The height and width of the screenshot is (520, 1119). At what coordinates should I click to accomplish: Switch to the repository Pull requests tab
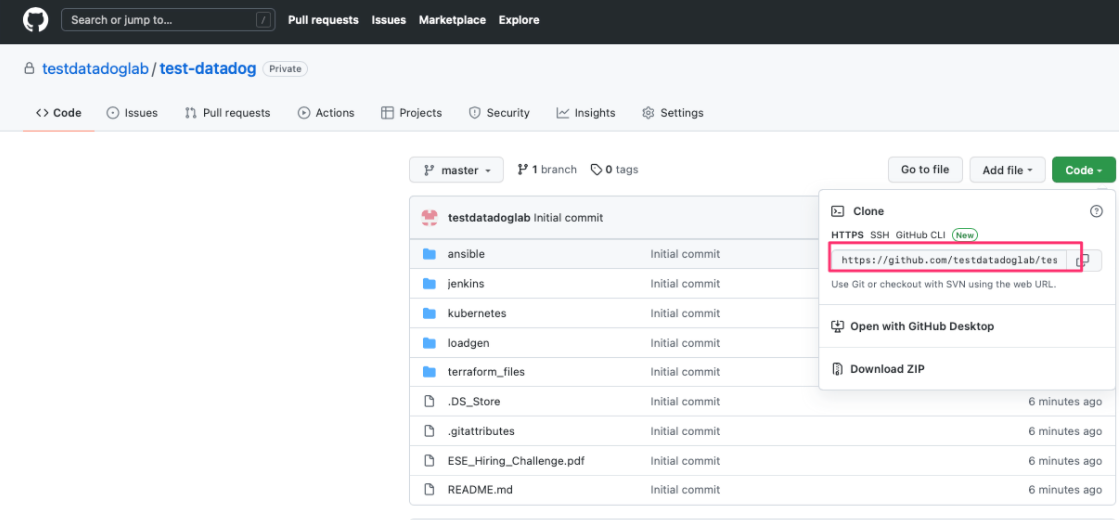(x=228, y=113)
